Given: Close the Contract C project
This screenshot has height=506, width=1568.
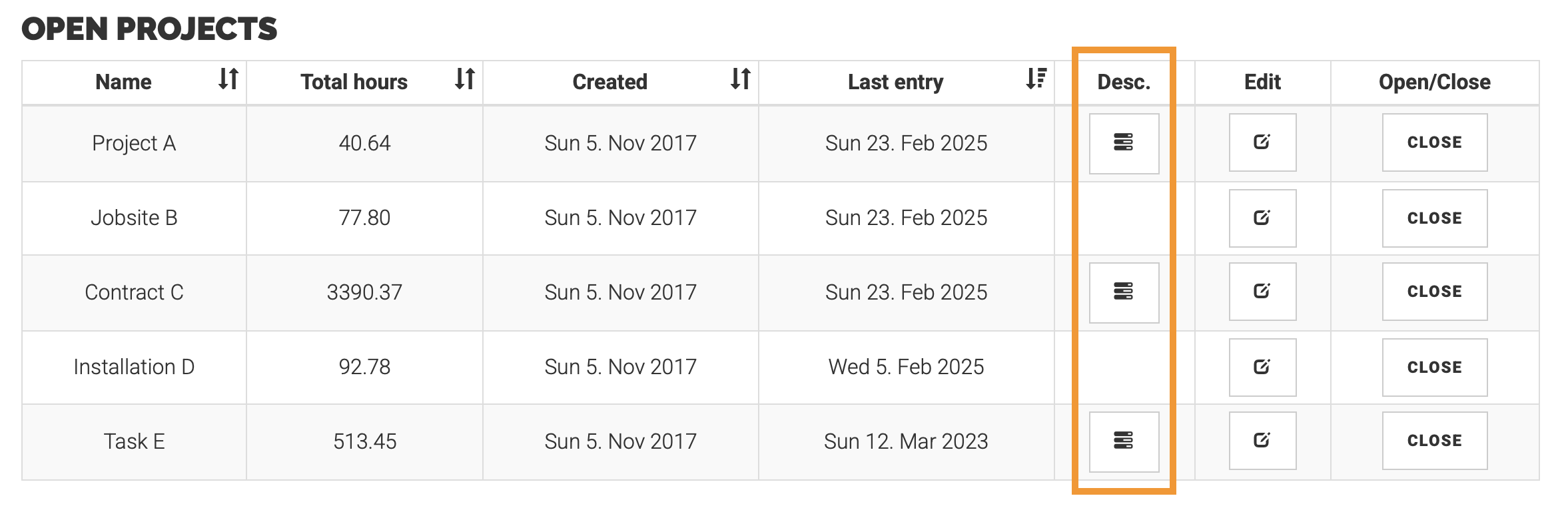Looking at the screenshot, I should tap(1434, 292).
